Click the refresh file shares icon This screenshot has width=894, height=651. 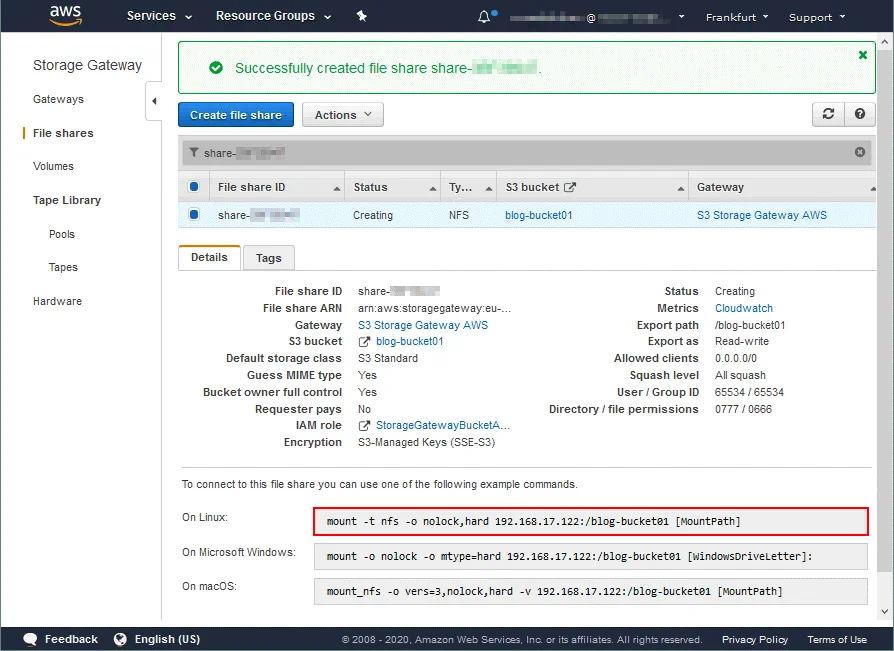click(x=828, y=114)
